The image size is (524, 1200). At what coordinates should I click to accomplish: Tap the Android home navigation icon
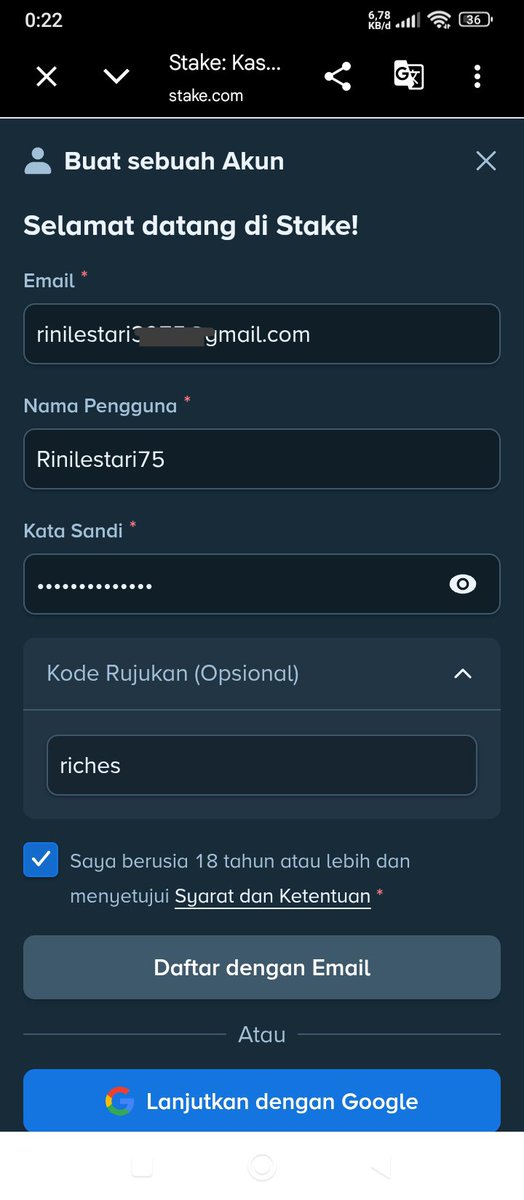click(x=262, y=1167)
